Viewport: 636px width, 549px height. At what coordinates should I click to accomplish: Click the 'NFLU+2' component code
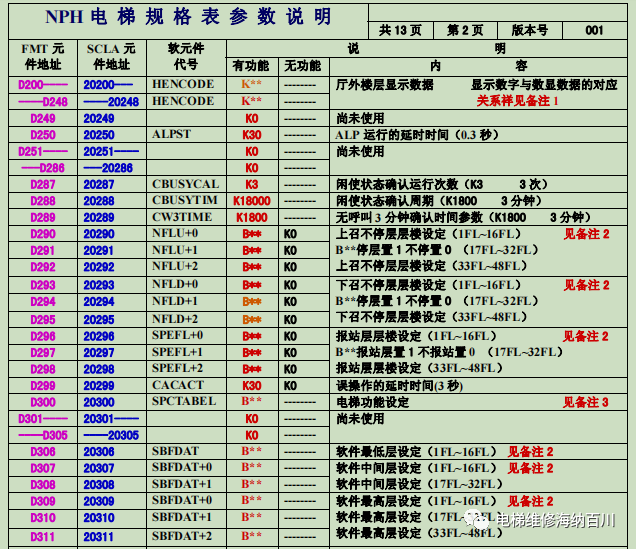[175, 266]
